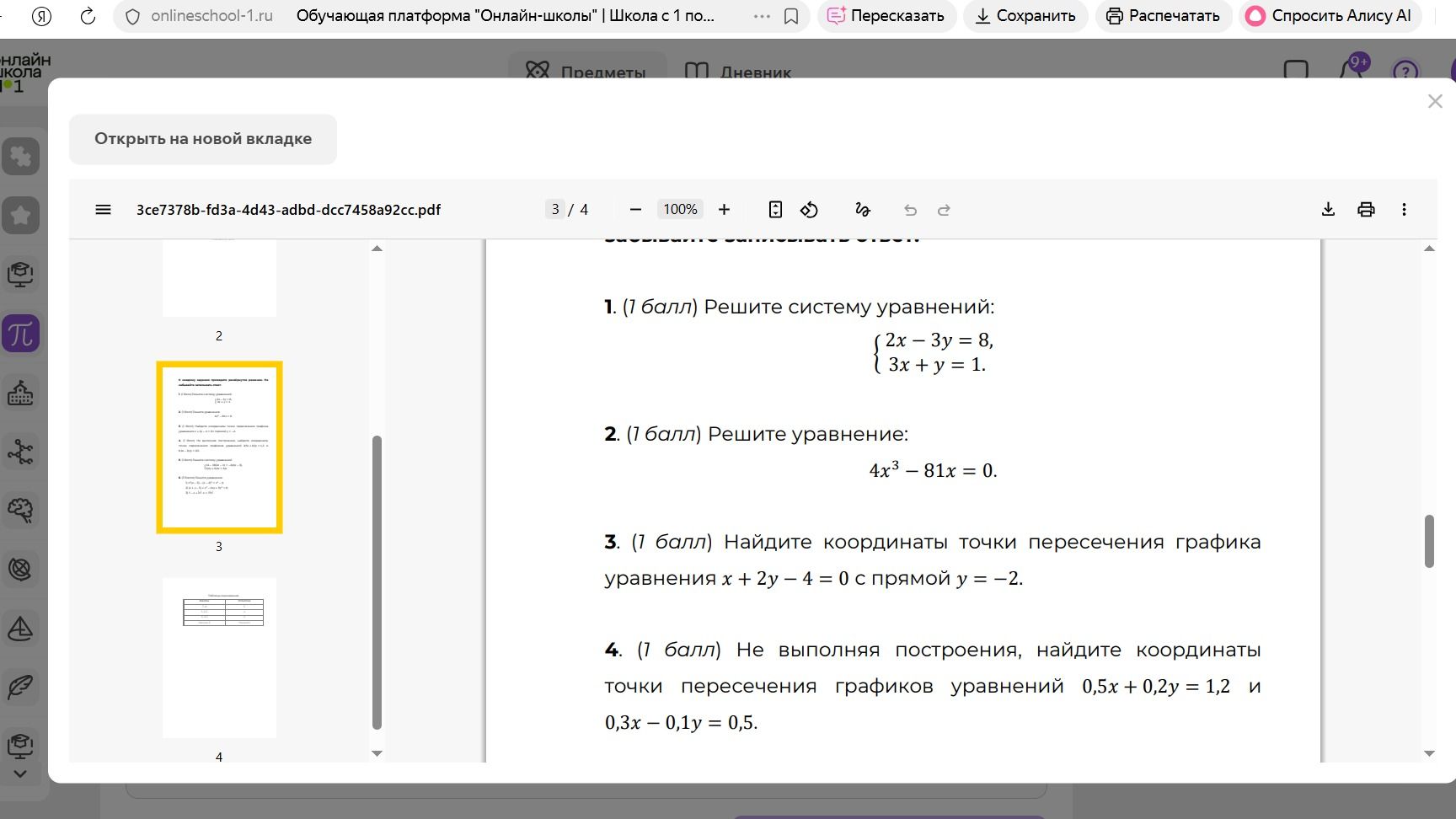Rotate the PDF document counterclockwise
Screen dimensions: 1456x819
click(x=809, y=210)
